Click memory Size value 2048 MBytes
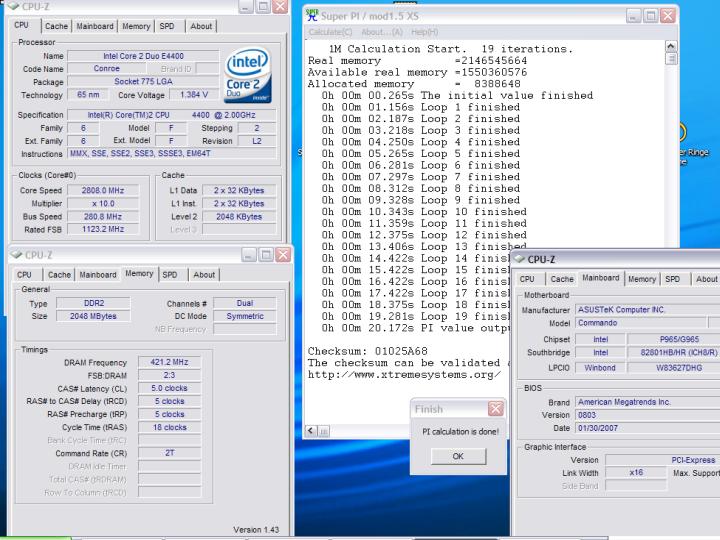720x540 pixels. click(x=94, y=316)
